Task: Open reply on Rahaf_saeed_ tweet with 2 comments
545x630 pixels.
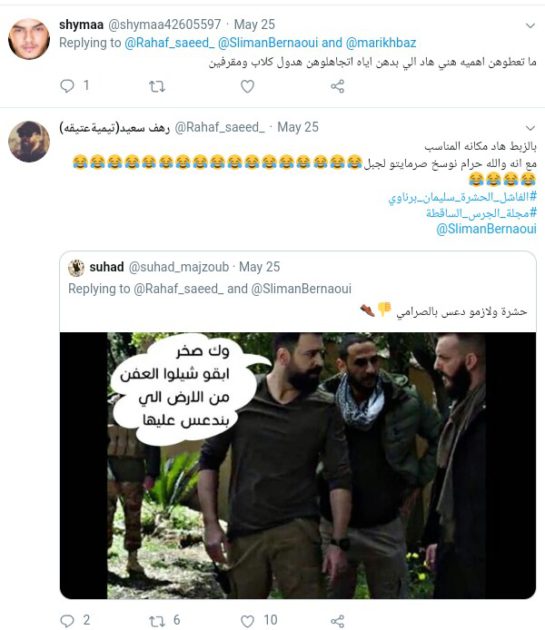Action: tap(67, 621)
